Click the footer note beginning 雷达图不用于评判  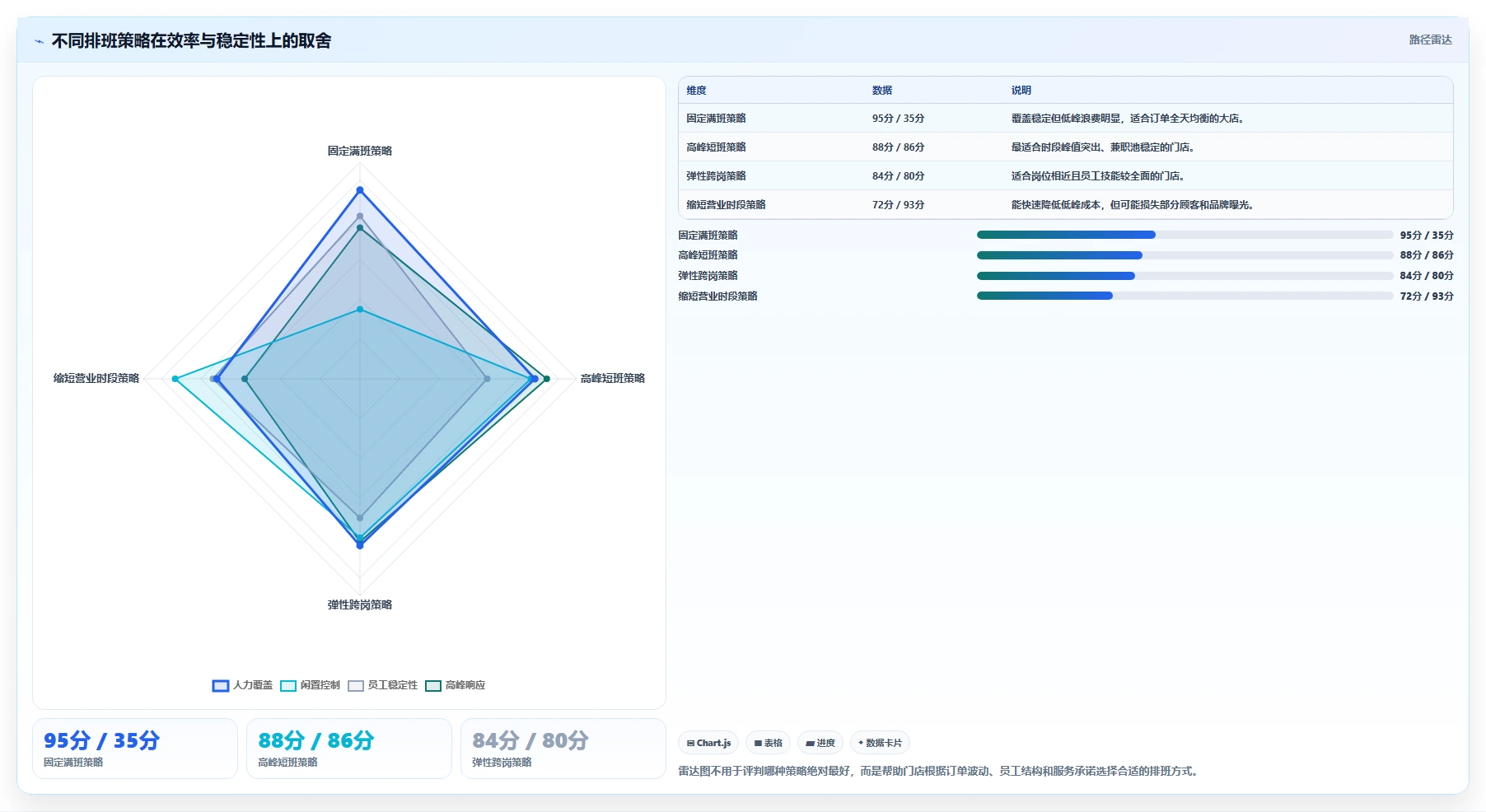[x=940, y=772]
